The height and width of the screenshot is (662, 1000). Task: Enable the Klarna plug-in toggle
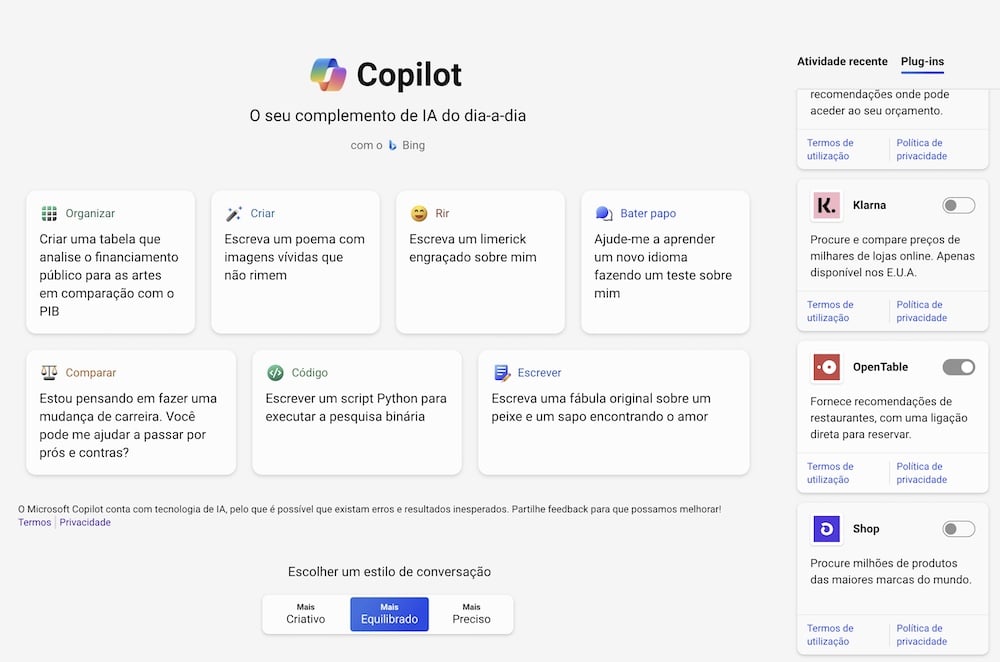pos(959,205)
